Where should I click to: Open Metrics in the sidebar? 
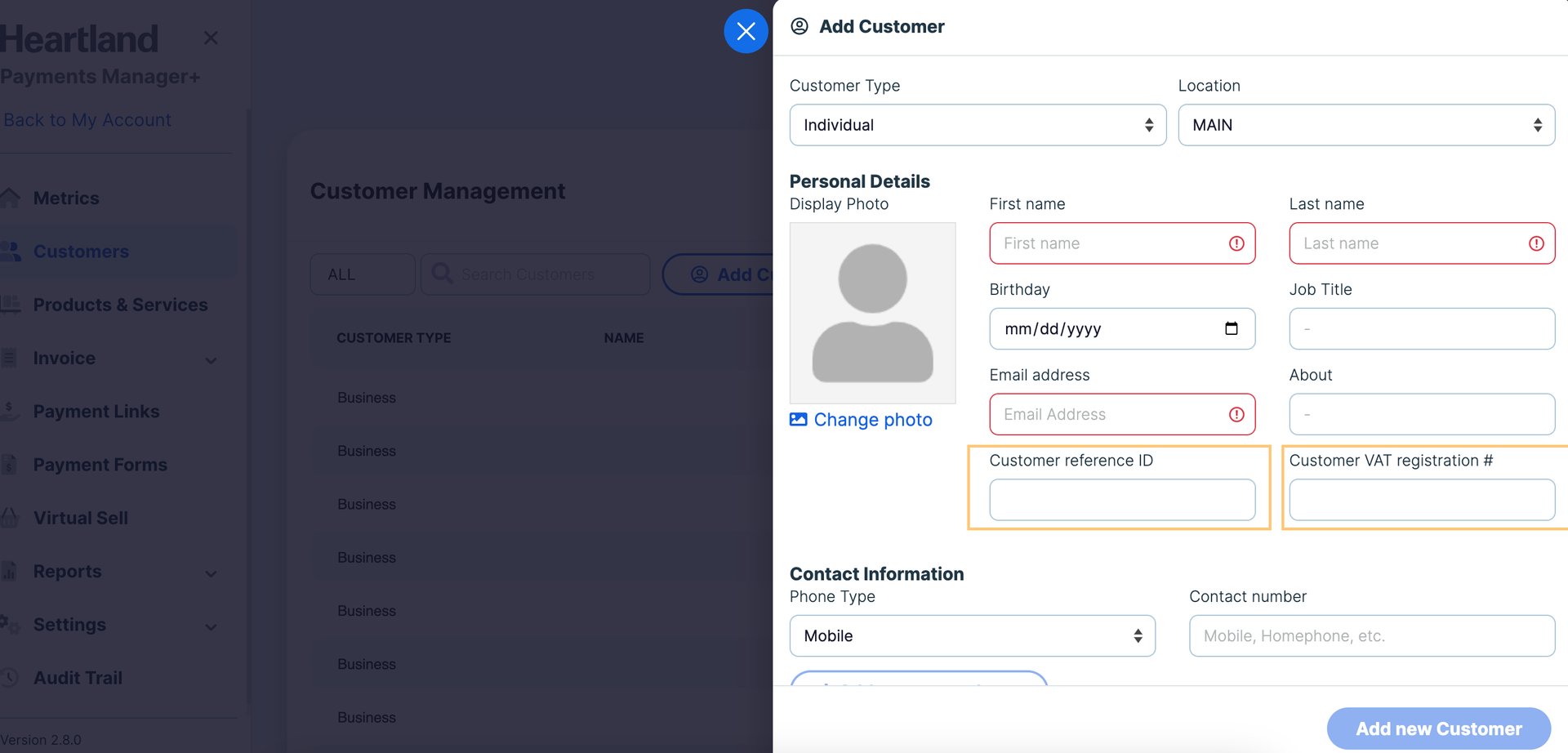[66, 198]
